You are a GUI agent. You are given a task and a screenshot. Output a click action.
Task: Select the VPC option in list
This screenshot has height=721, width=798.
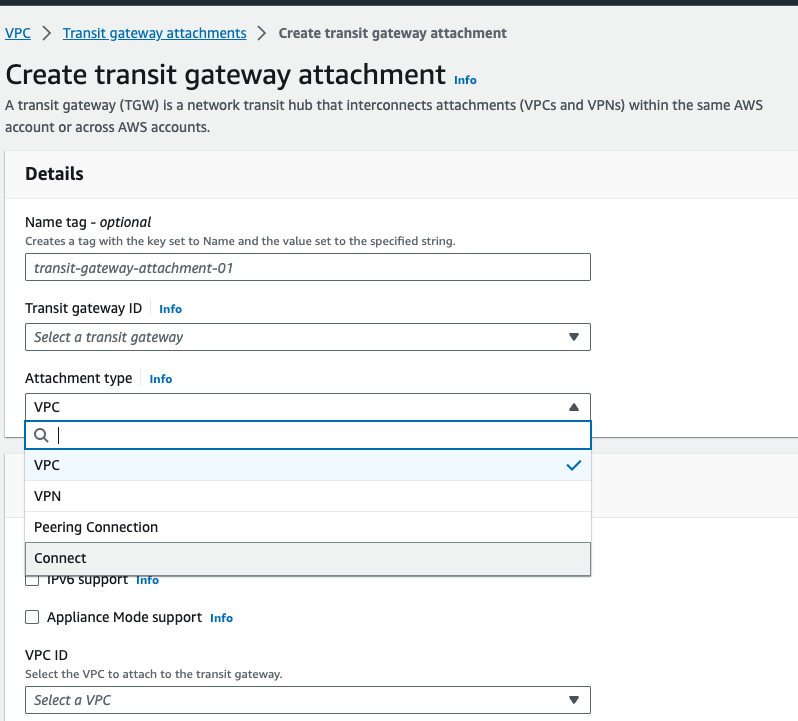pos(47,465)
